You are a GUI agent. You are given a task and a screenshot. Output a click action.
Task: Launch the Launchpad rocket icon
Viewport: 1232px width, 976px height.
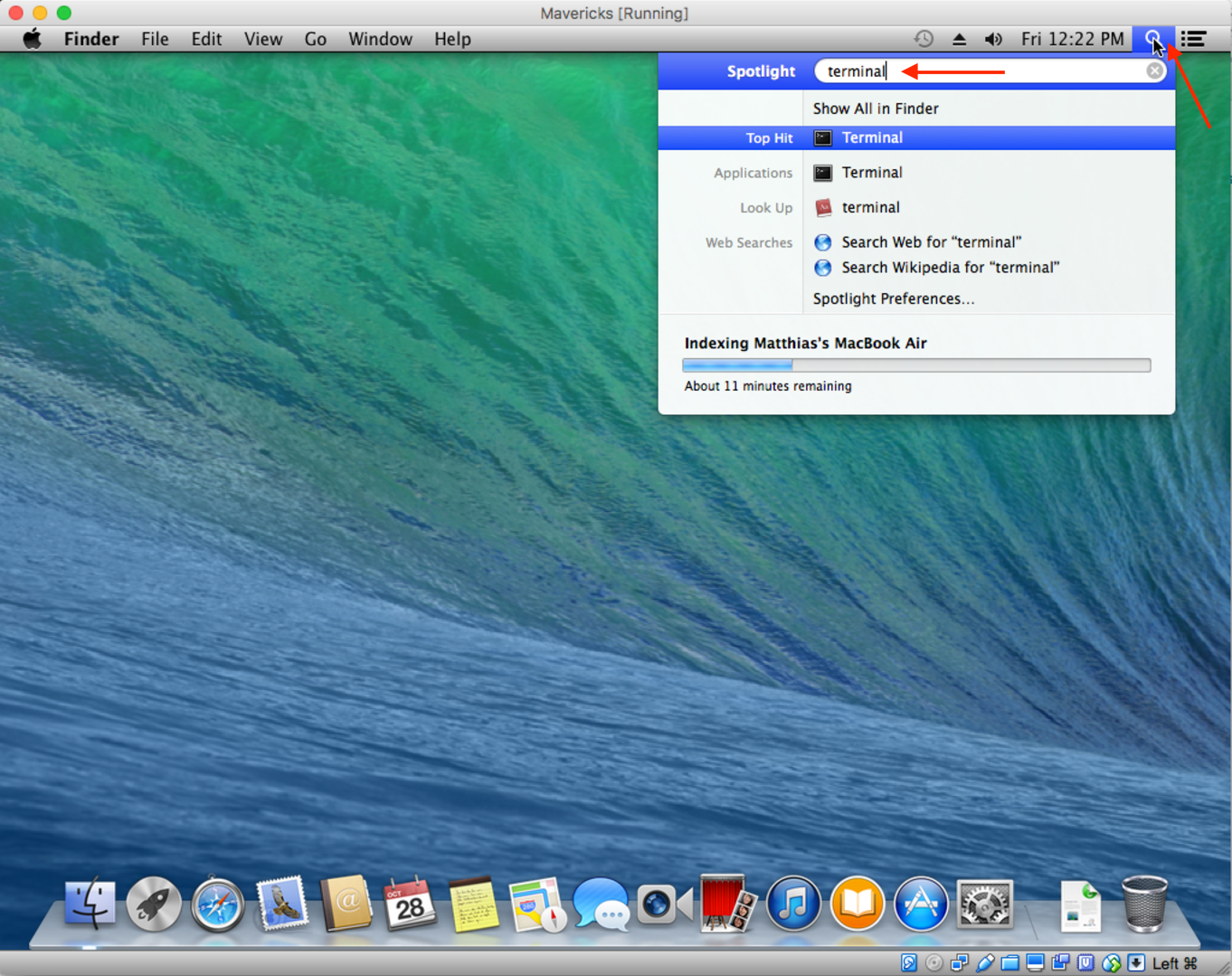point(154,905)
